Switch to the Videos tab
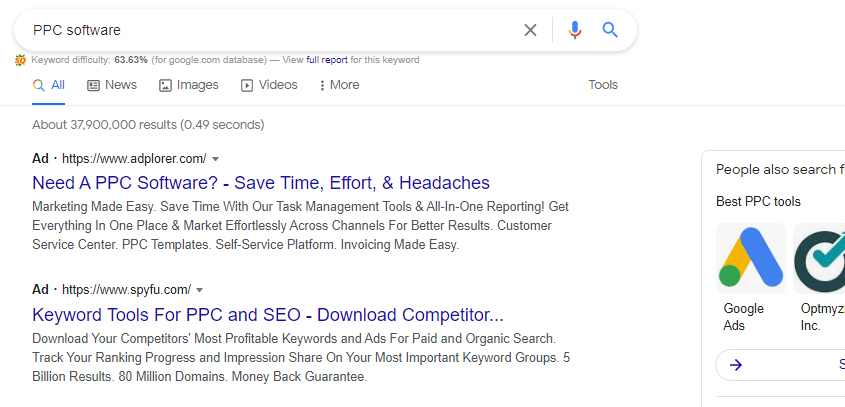The width and height of the screenshot is (845, 407). (x=269, y=85)
